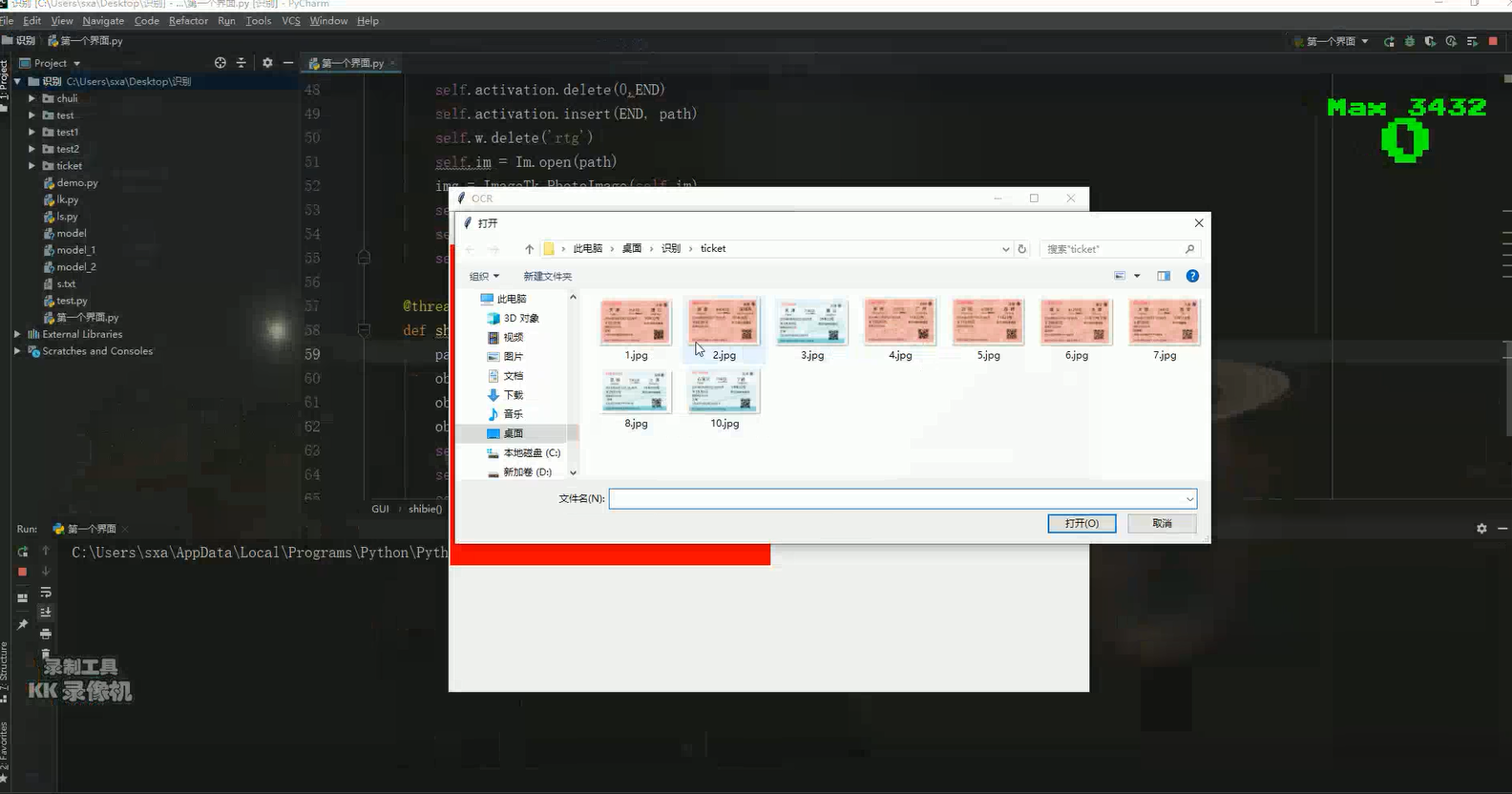Viewport: 1512px width, 794px height.
Task: Open the Run menu in PyCharm
Action: point(226,20)
